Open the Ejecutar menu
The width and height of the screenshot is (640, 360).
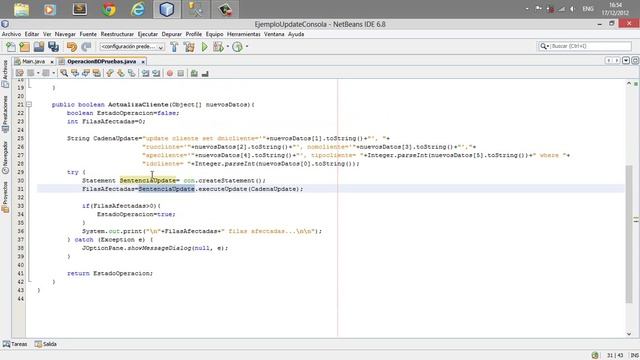coord(148,34)
